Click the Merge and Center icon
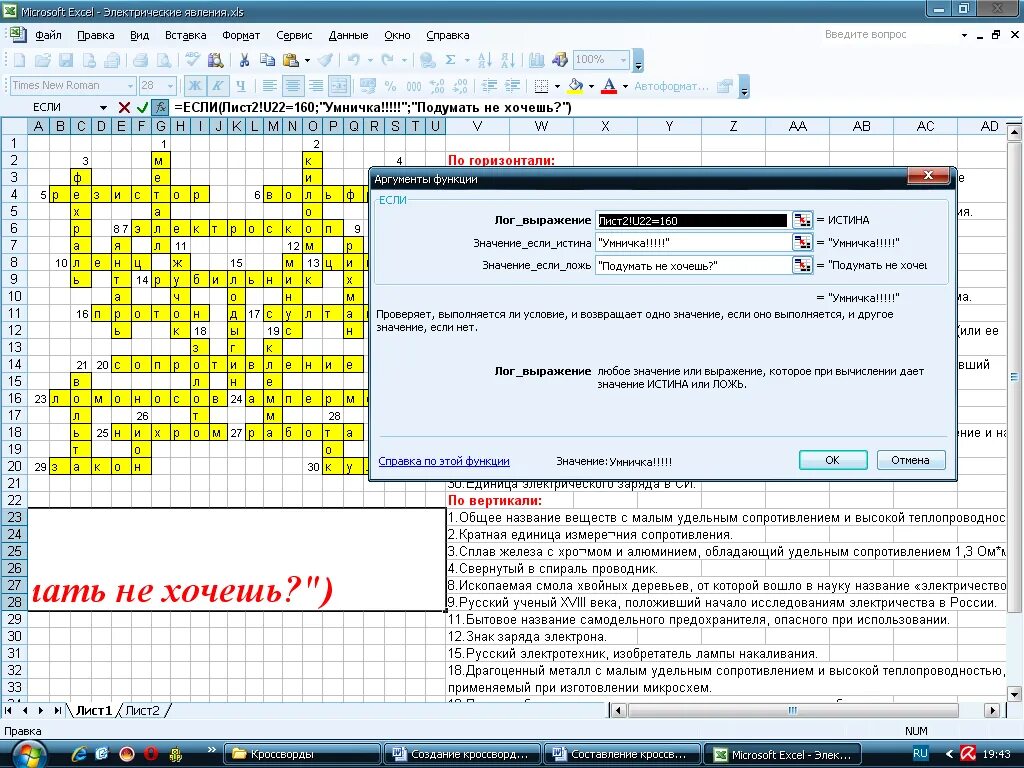This screenshot has width=1024, height=768. click(x=339, y=86)
